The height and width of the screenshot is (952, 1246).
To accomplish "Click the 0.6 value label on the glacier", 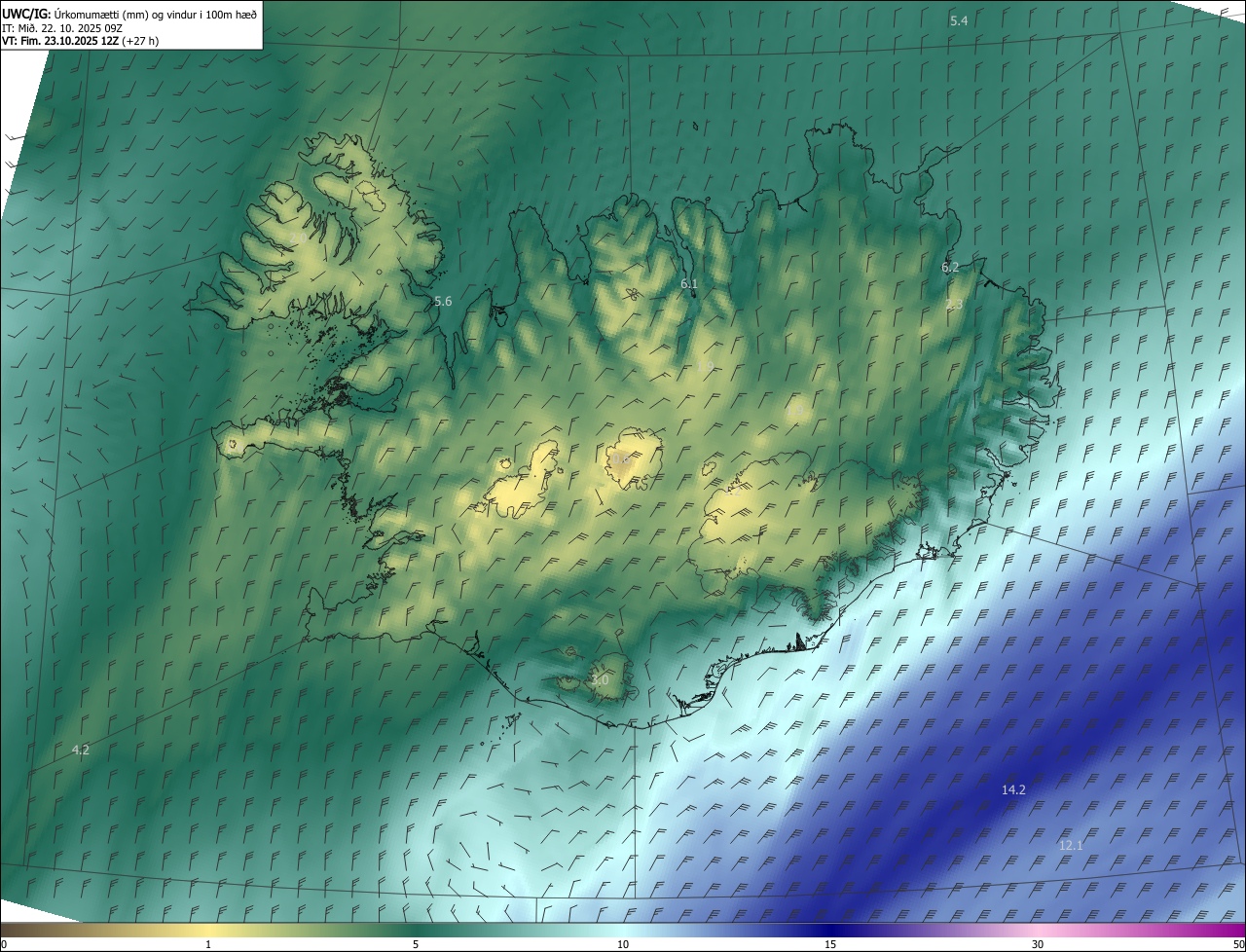I will (620, 460).
